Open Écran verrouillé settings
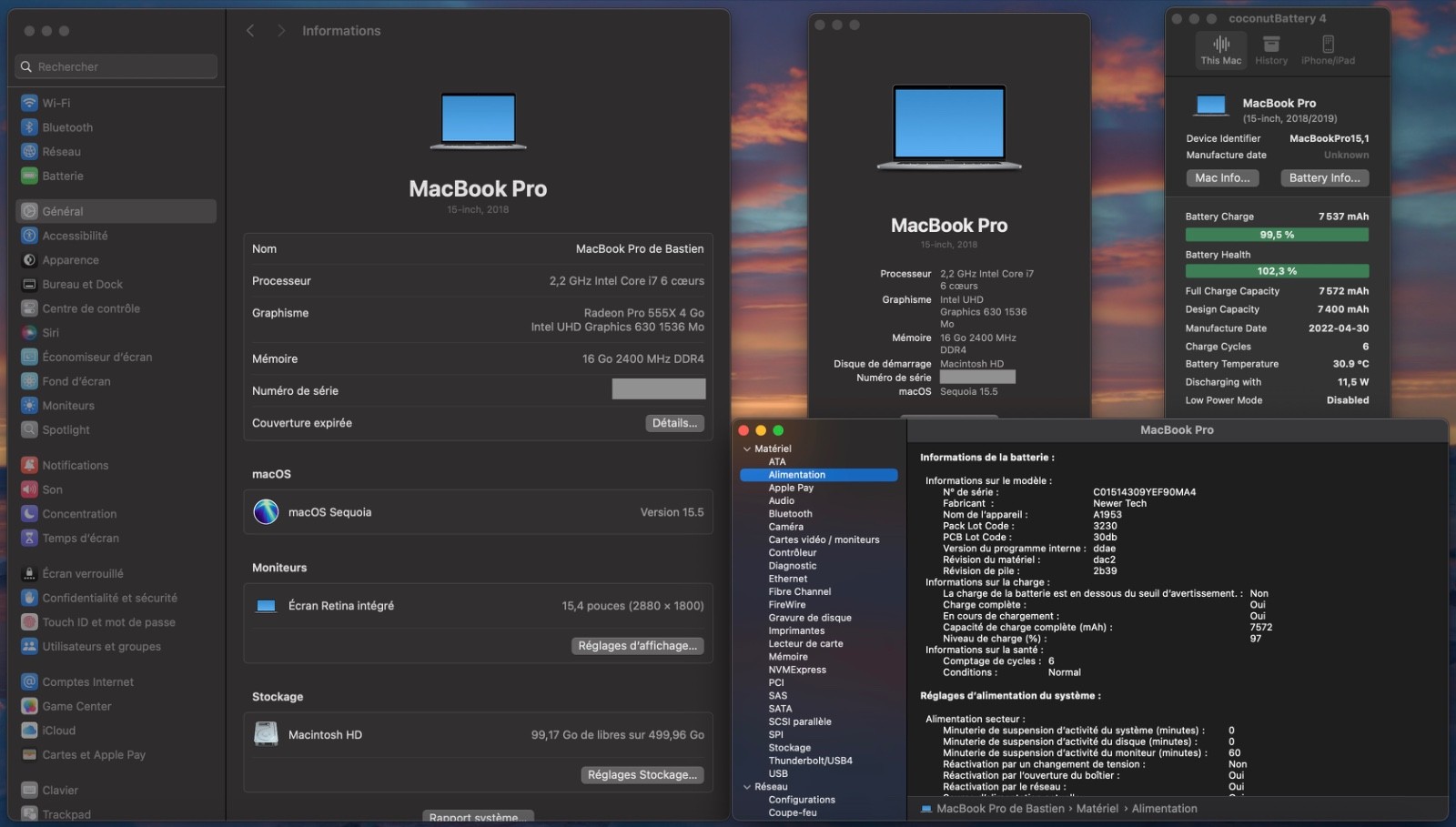The height and width of the screenshot is (827, 1456). click(116, 574)
